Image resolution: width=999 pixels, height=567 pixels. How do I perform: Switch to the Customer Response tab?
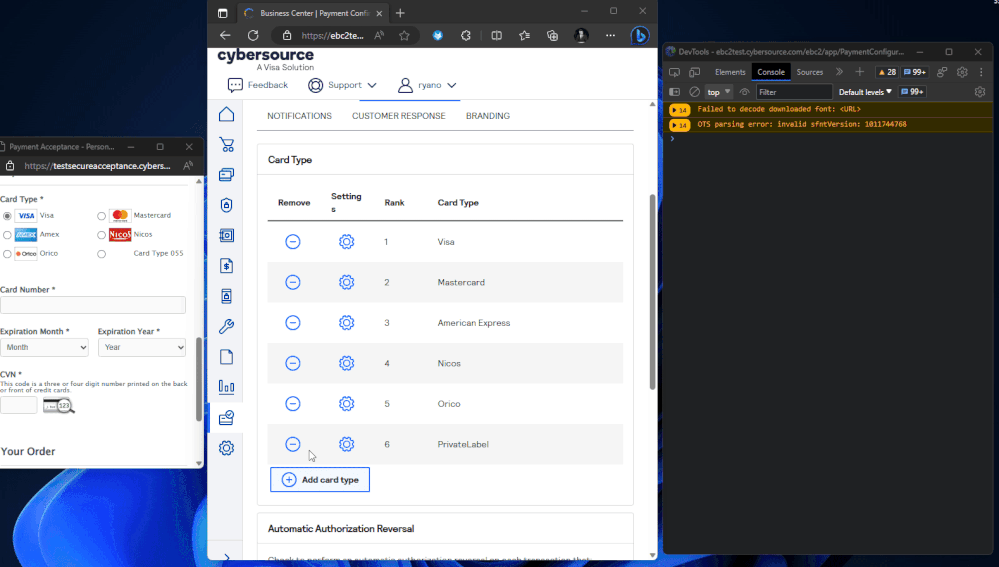click(x=398, y=116)
